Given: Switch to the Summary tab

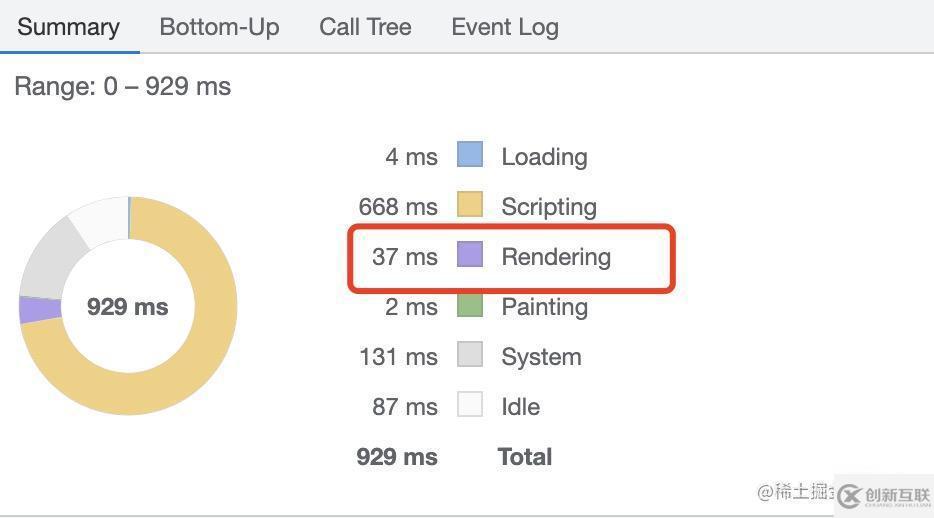Looking at the screenshot, I should (x=68, y=27).
